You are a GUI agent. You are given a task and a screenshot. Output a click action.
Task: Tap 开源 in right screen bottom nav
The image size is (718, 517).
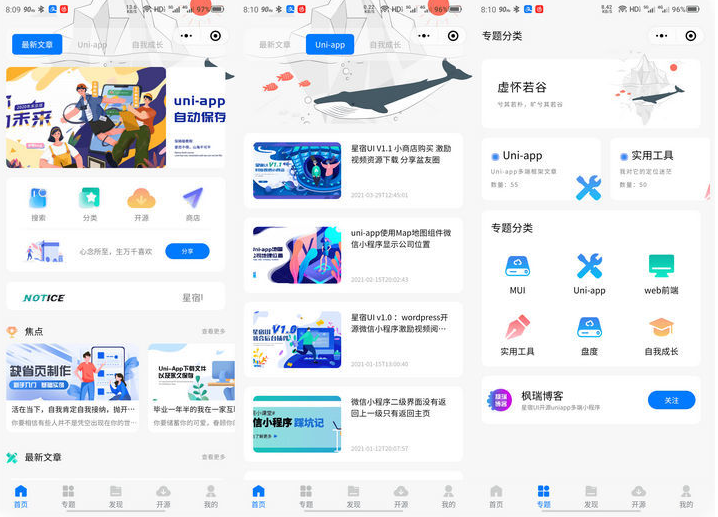point(638,496)
